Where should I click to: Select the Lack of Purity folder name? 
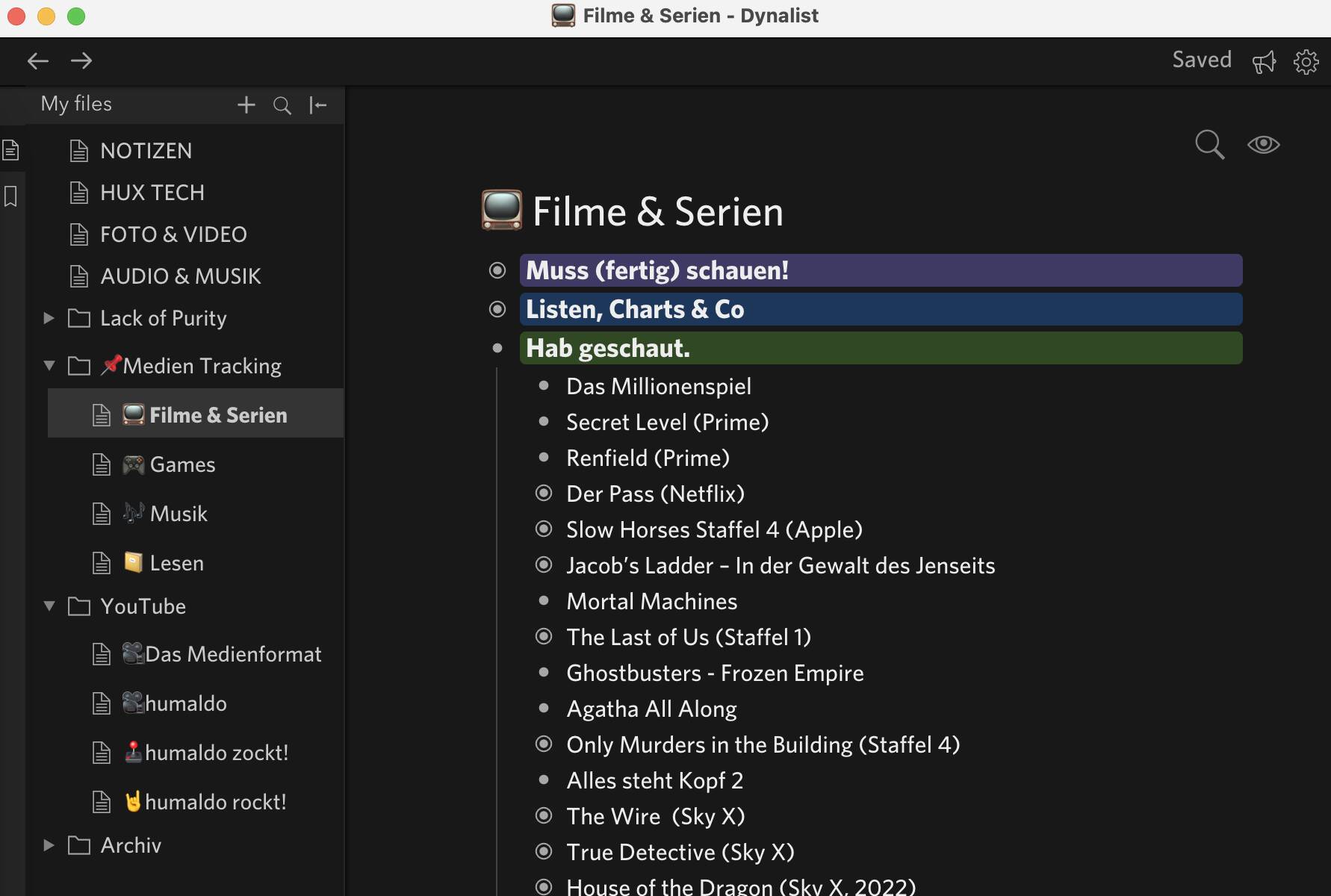coord(163,318)
